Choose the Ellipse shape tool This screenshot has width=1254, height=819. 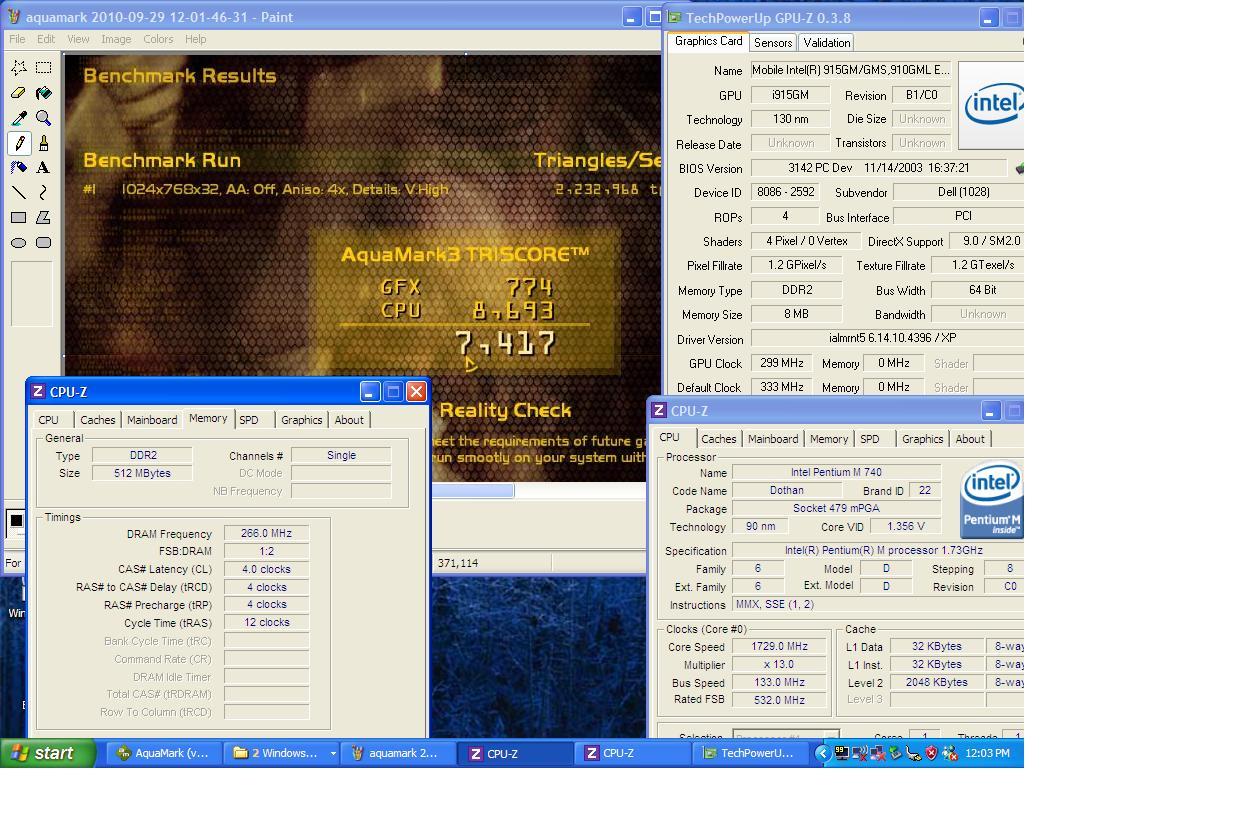(x=19, y=243)
